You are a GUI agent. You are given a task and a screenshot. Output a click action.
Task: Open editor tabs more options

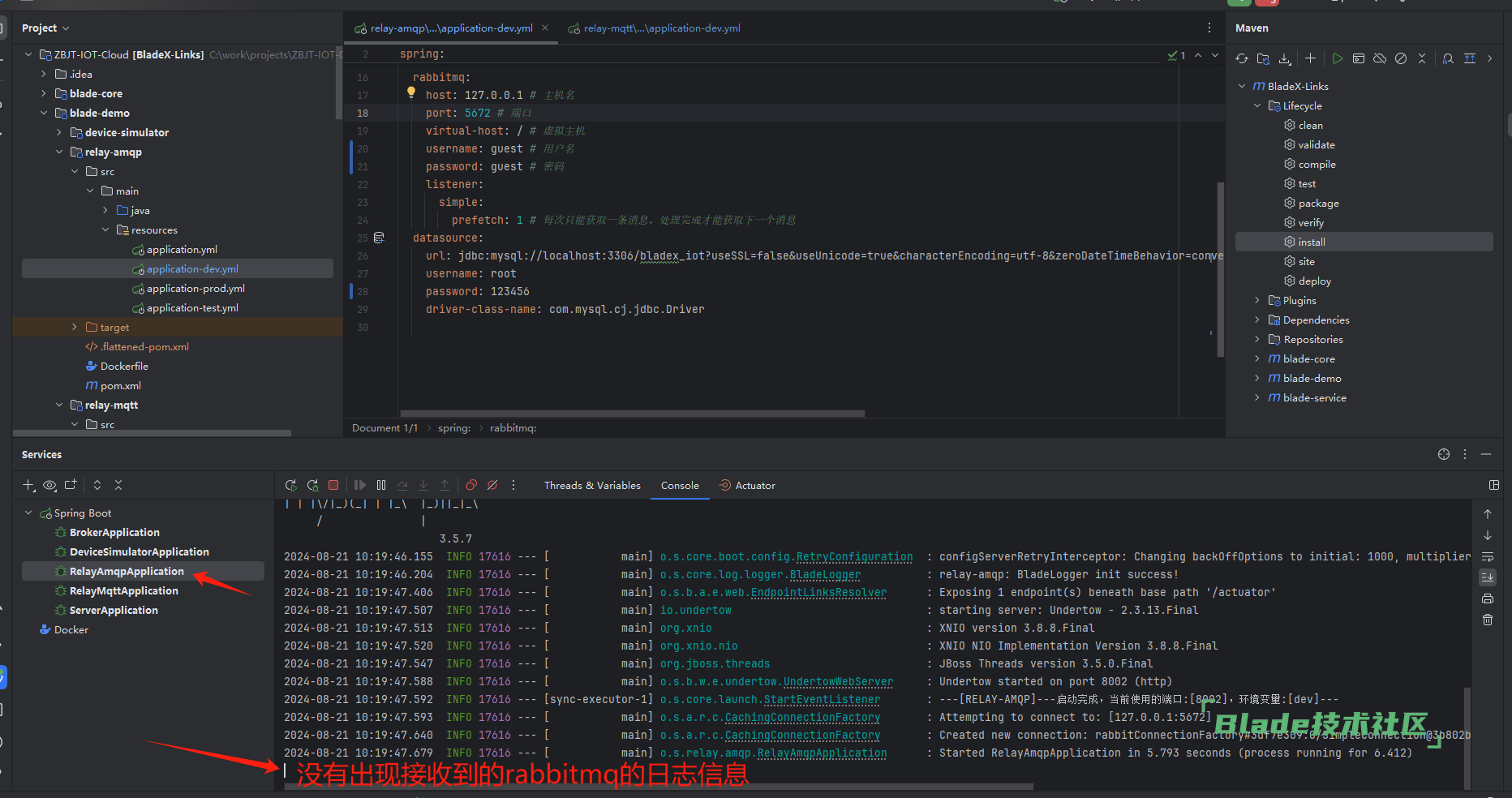point(1209,28)
